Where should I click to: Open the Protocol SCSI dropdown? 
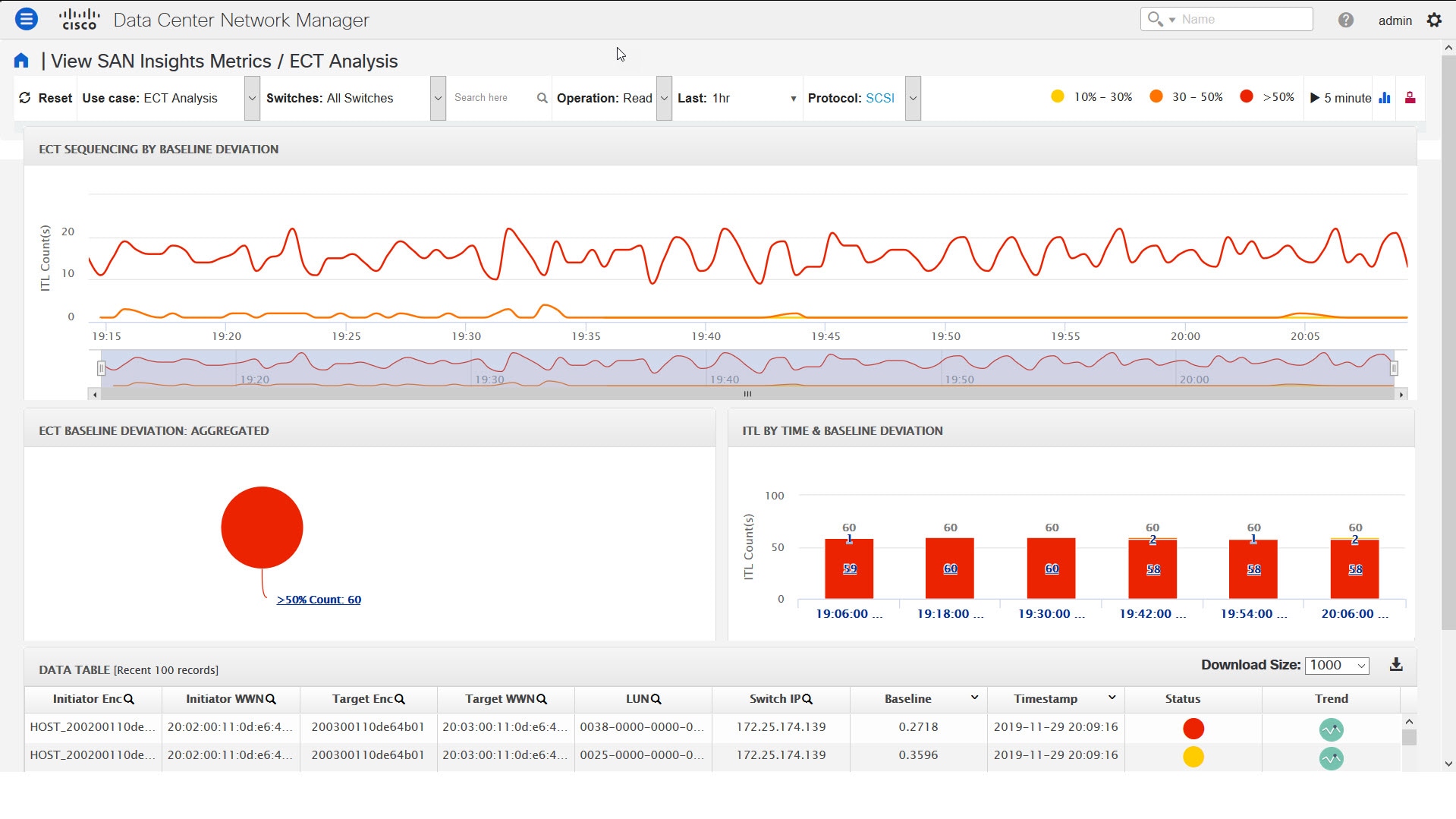[x=913, y=99]
